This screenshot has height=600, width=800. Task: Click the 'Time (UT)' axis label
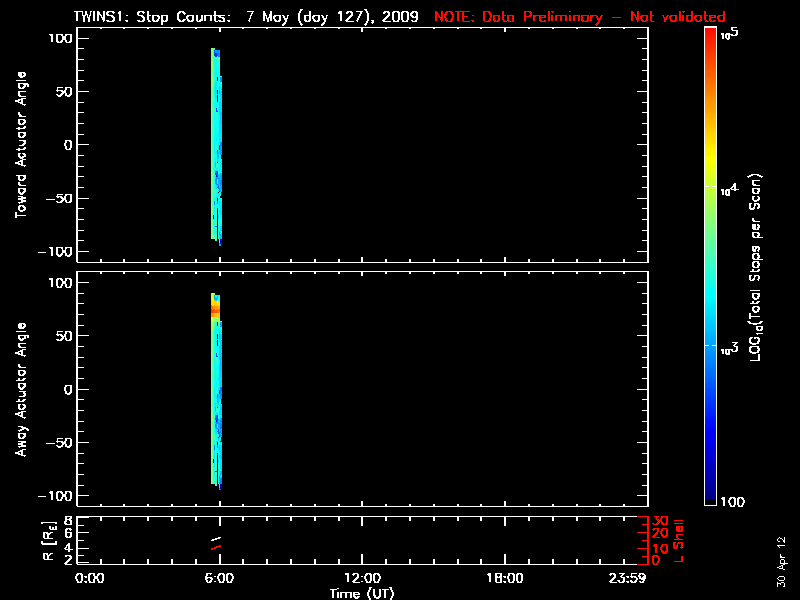coord(361,593)
